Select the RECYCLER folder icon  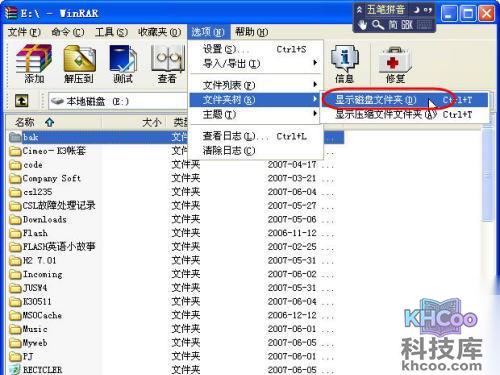tap(15, 369)
